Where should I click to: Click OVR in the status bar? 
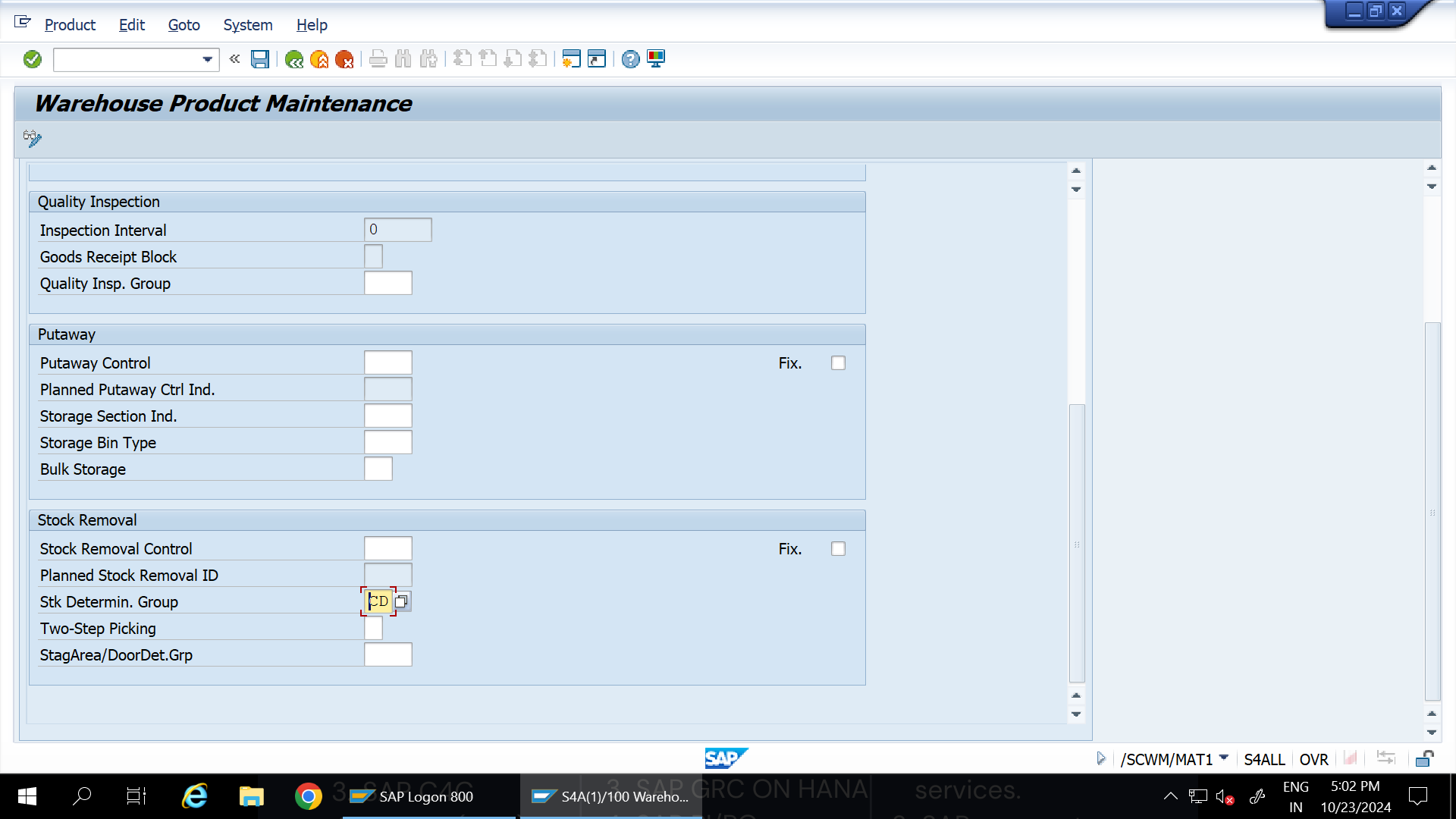(x=1313, y=758)
